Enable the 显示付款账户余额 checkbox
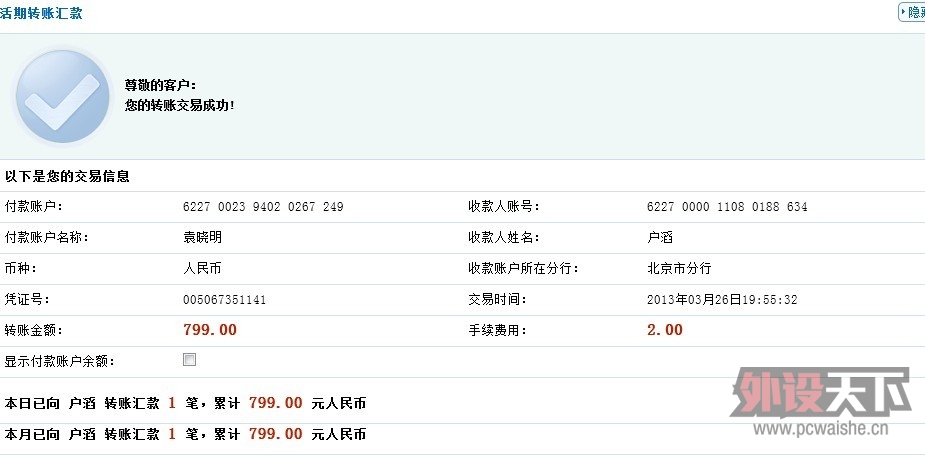The width and height of the screenshot is (925, 457). pos(190,360)
